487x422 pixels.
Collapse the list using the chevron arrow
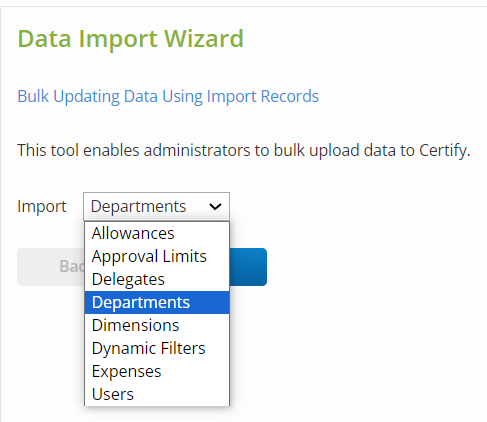coord(215,207)
